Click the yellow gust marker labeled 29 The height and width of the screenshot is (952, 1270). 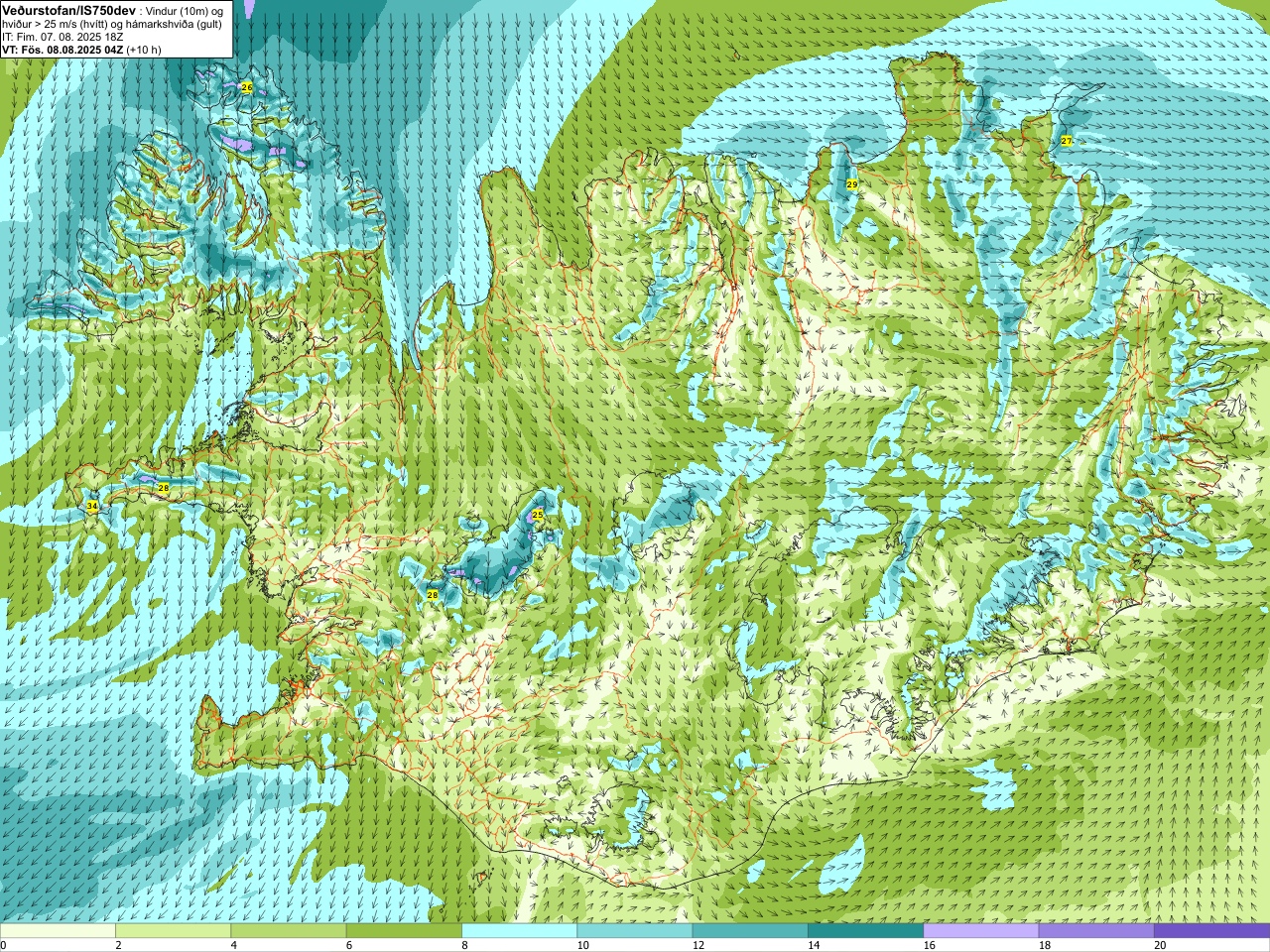[x=852, y=184]
